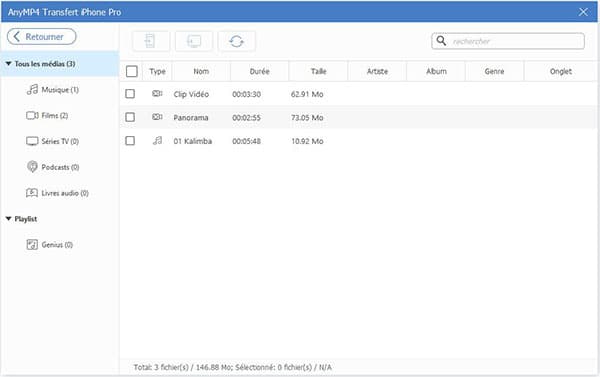Screen dimensions: 600x377
Task: Click the music type icon of 01 Kalimba
Action: tap(157, 140)
